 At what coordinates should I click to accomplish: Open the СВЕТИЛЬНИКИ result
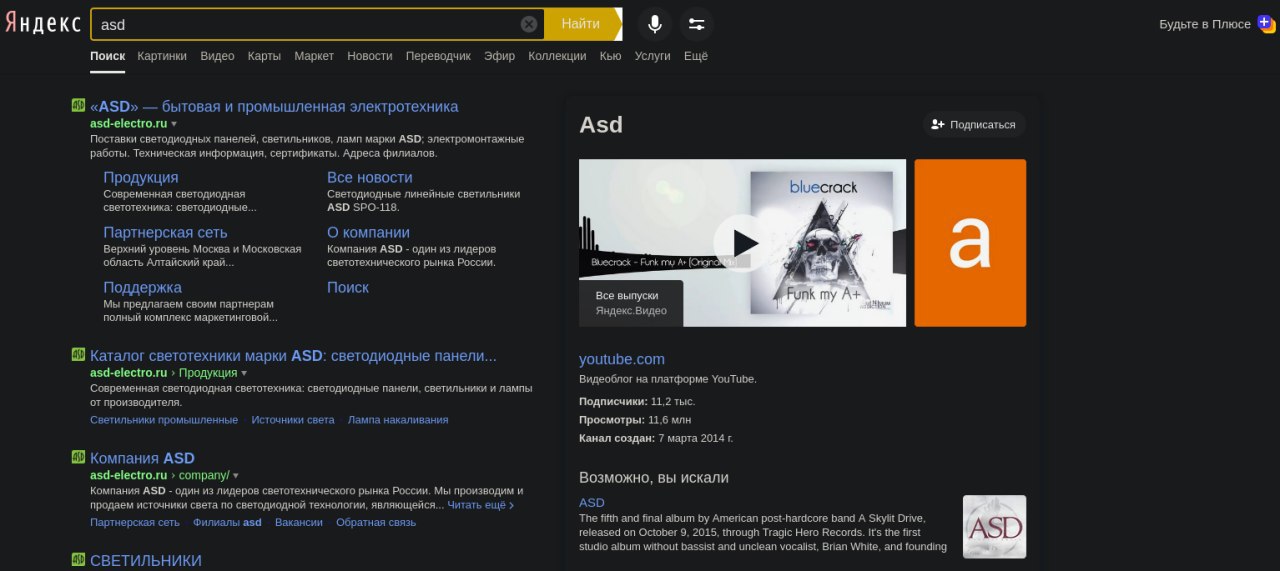[146, 560]
